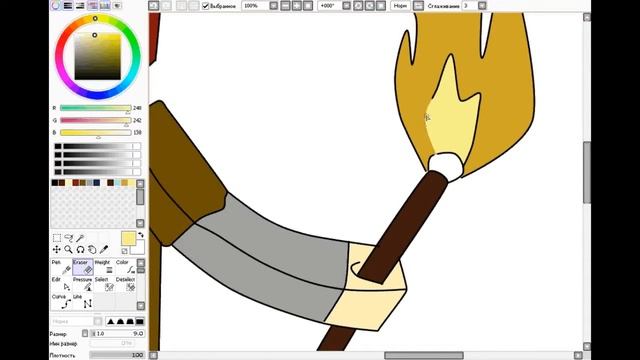Select the Eraser tool
Image resolution: width=640 pixels, height=360 pixels.
point(83,267)
